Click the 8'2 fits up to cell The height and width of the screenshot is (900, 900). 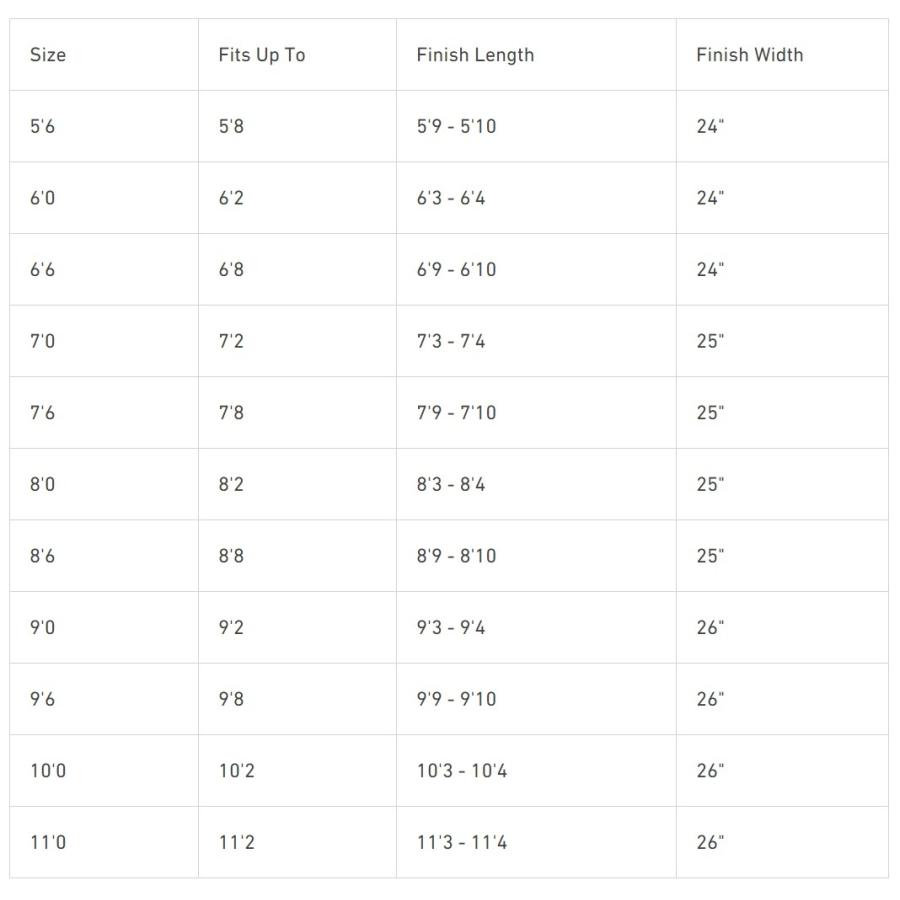click(x=231, y=484)
